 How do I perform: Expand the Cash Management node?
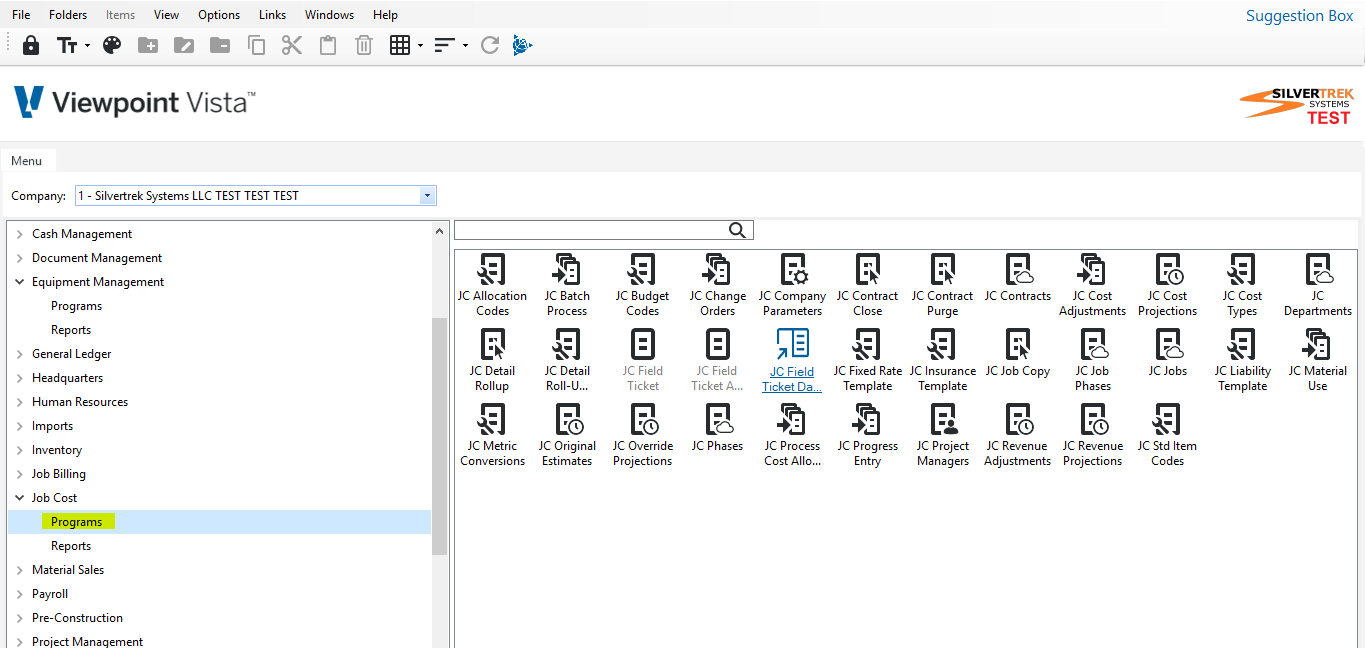tap(20, 234)
